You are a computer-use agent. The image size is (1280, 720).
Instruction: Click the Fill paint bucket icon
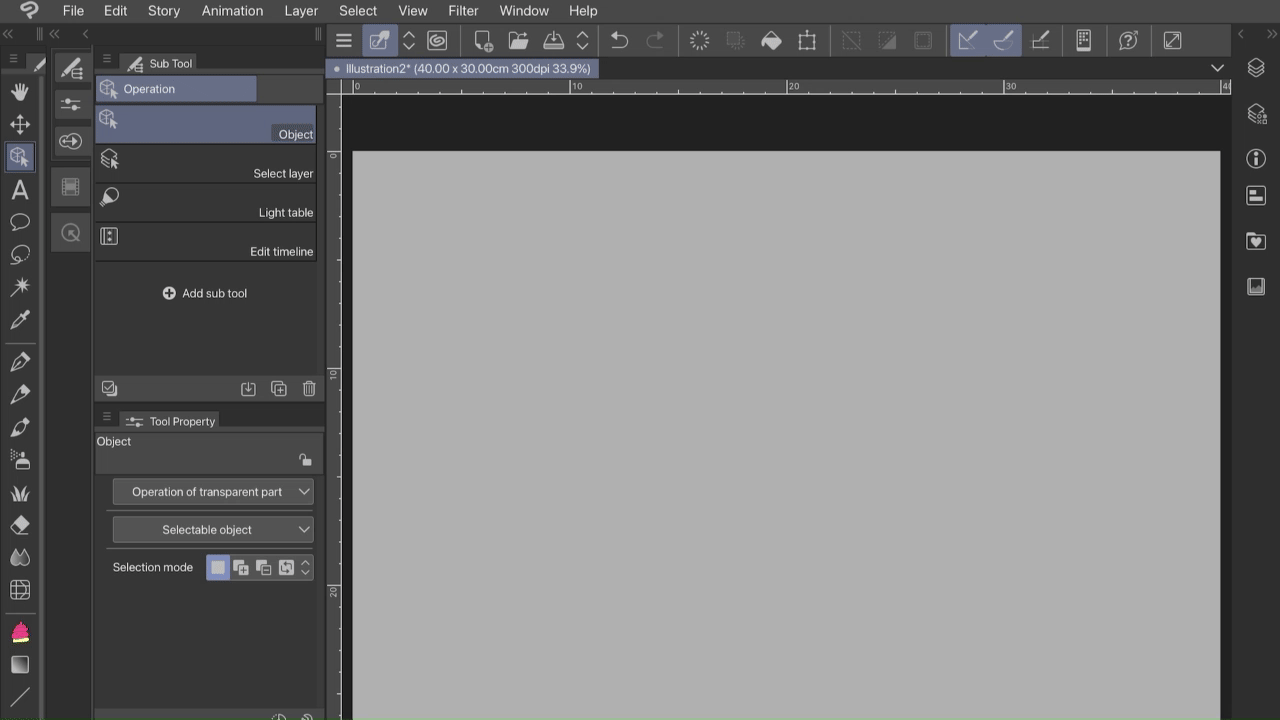coord(771,41)
